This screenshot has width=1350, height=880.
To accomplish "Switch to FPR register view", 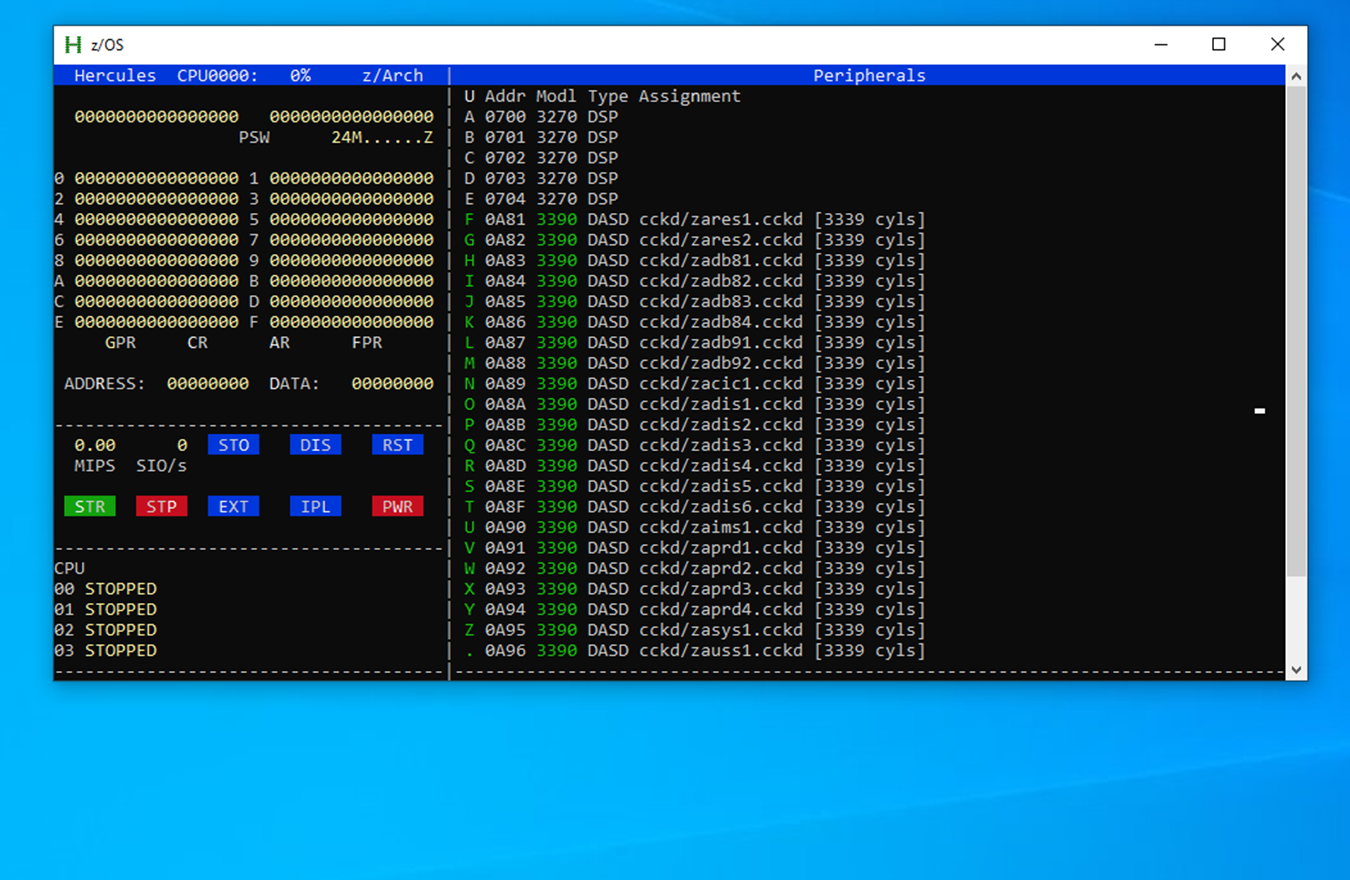I will [x=366, y=343].
